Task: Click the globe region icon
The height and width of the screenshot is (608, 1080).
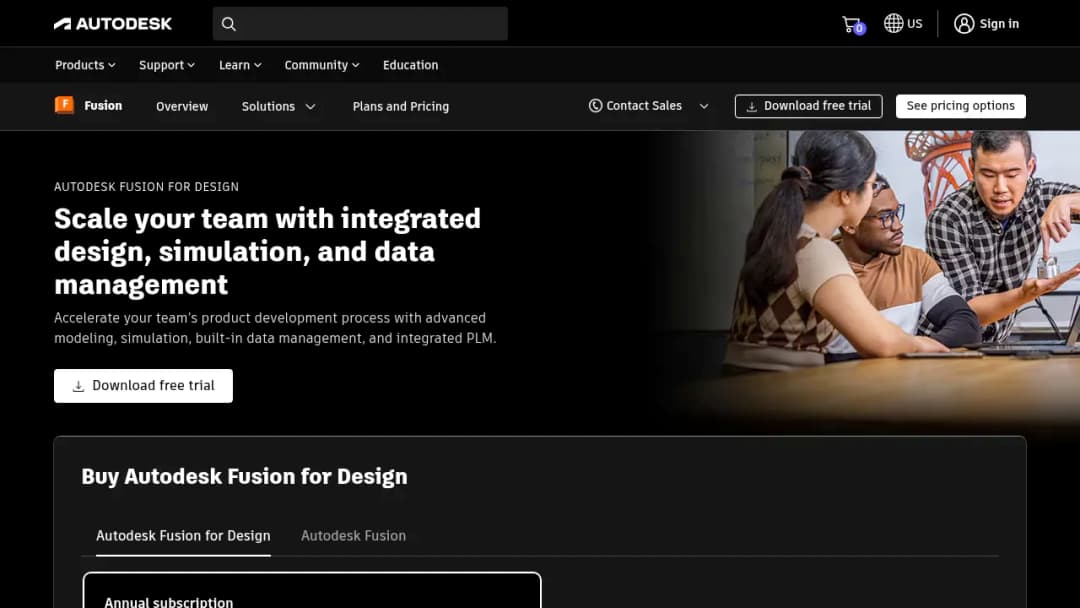Action: (x=893, y=23)
